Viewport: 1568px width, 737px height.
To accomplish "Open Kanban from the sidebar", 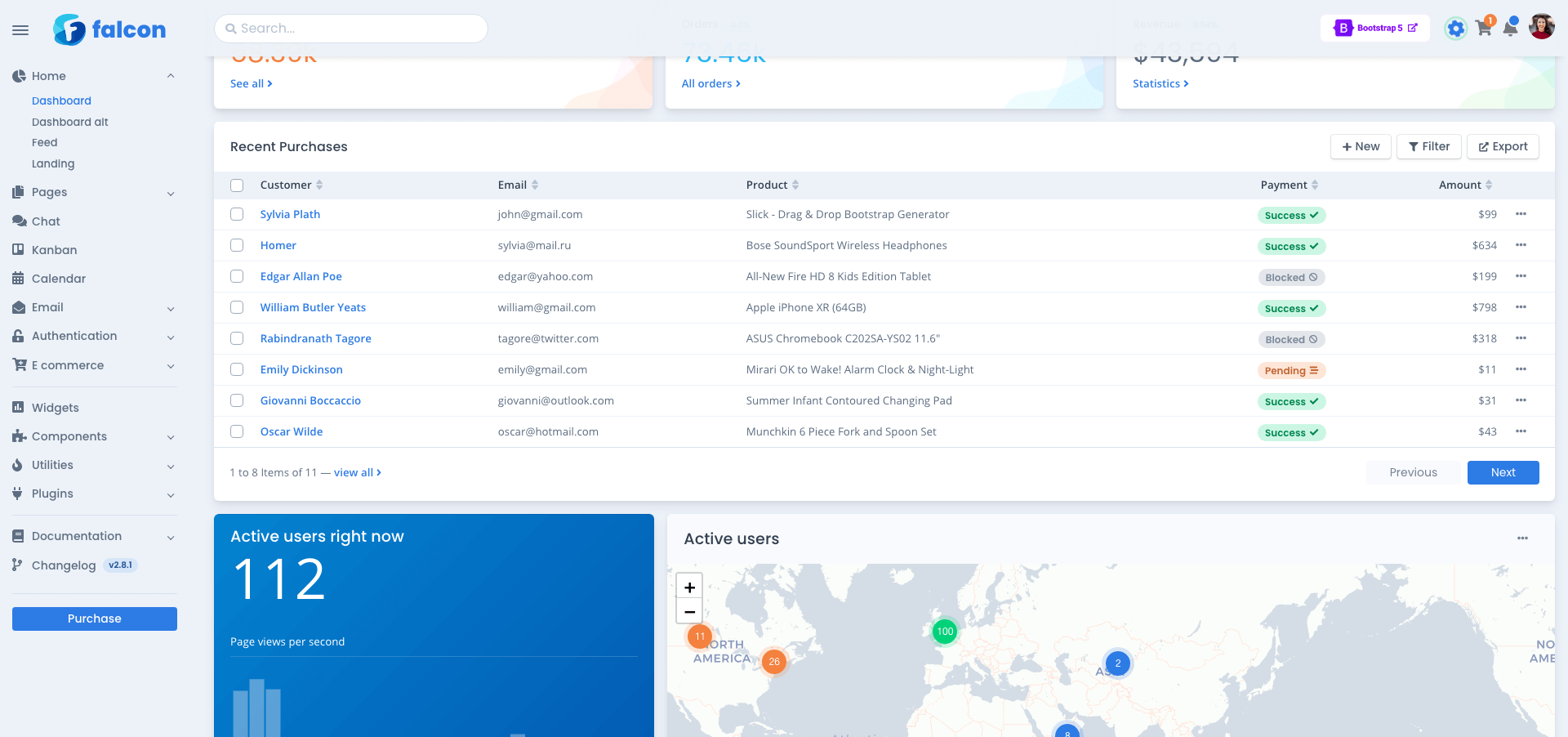I will pyautogui.click(x=54, y=250).
